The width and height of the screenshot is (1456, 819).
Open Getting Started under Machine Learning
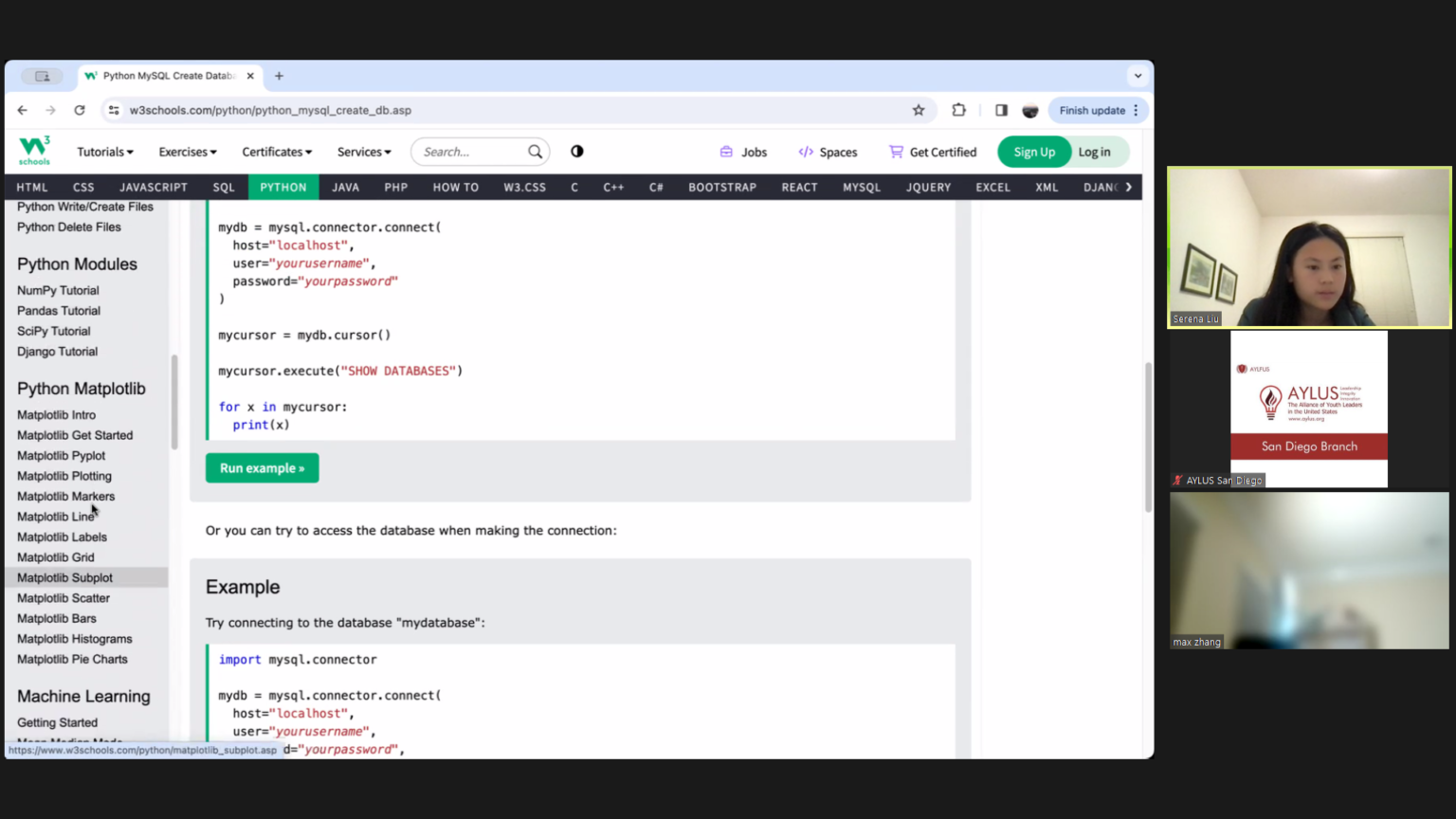pos(57,723)
